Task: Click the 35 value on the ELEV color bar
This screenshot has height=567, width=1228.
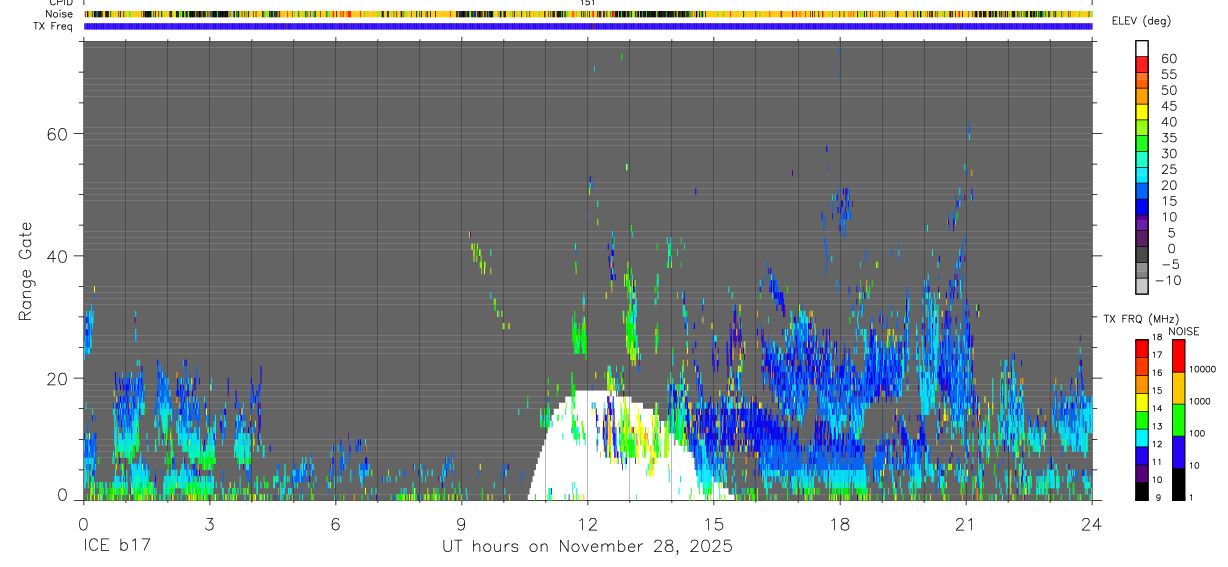Action: tap(1168, 138)
